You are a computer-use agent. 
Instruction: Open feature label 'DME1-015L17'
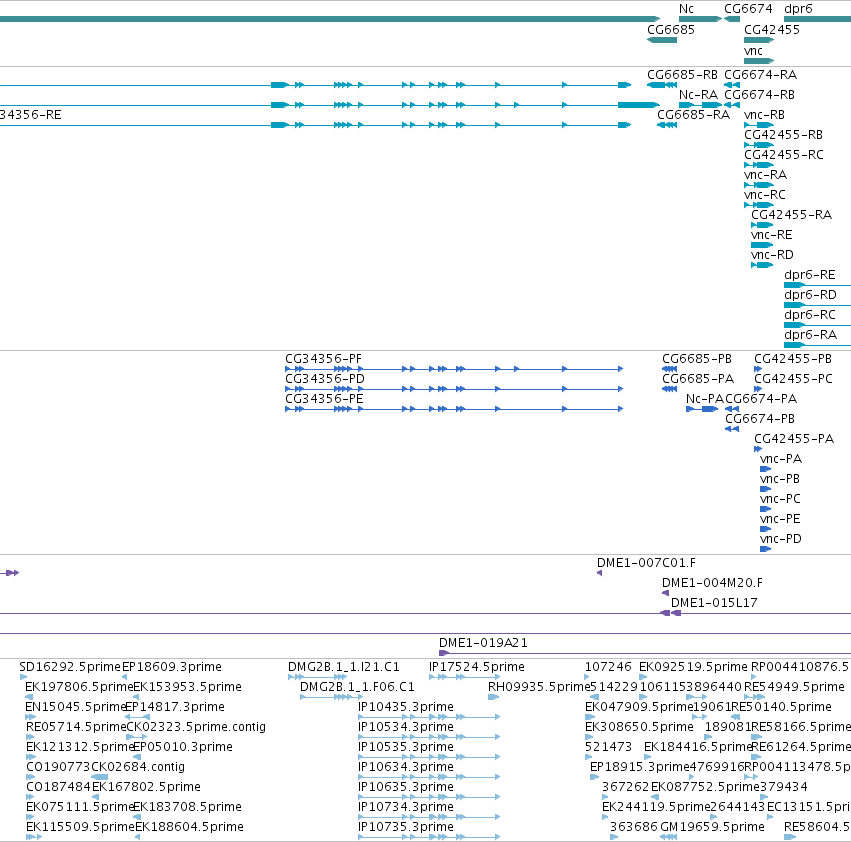click(x=714, y=603)
